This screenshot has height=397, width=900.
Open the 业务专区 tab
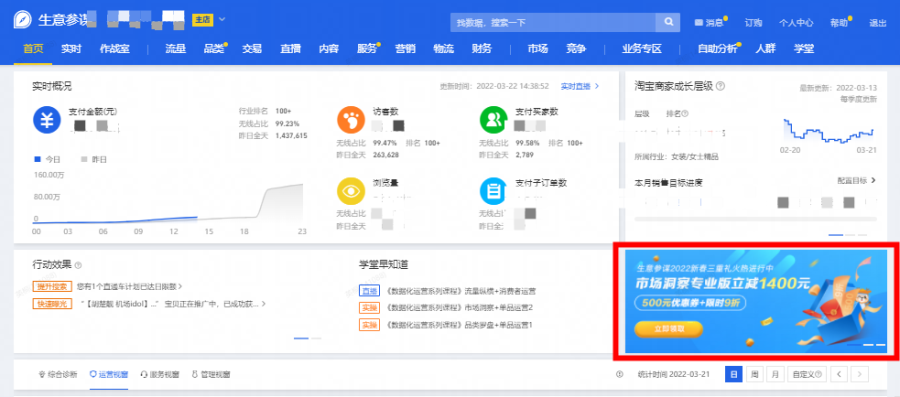[642, 49]
